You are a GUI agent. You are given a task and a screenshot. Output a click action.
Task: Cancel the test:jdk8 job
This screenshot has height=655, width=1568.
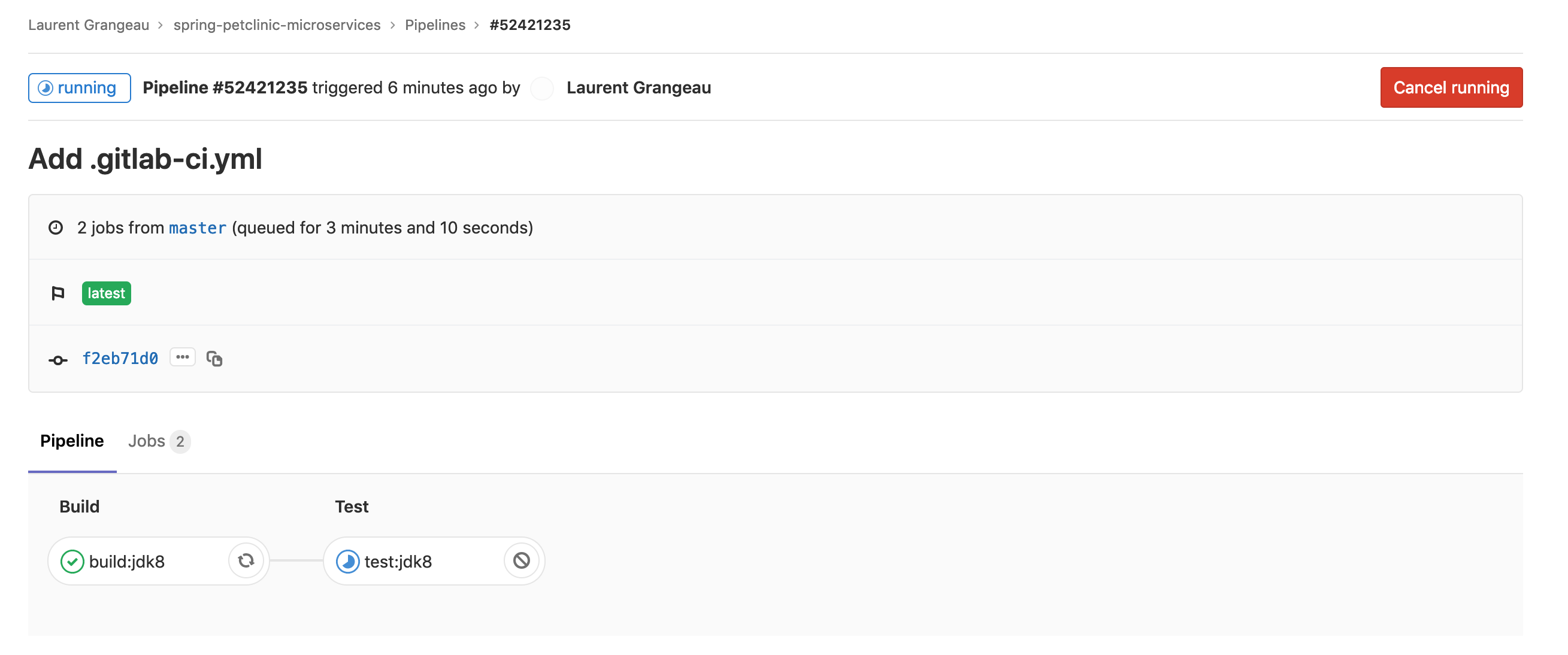point(522,560)
